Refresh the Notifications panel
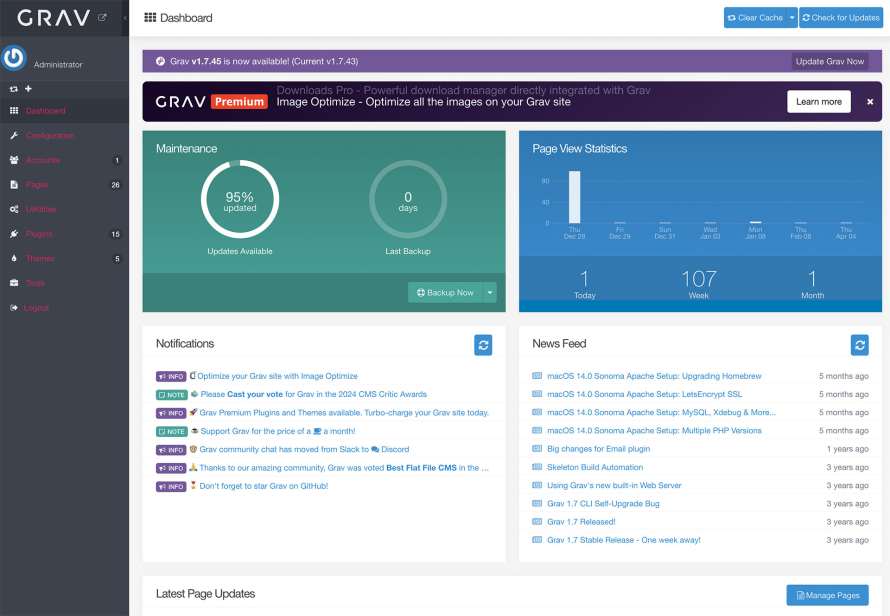The width and height of the screenshot is (890, 616). 483,344
